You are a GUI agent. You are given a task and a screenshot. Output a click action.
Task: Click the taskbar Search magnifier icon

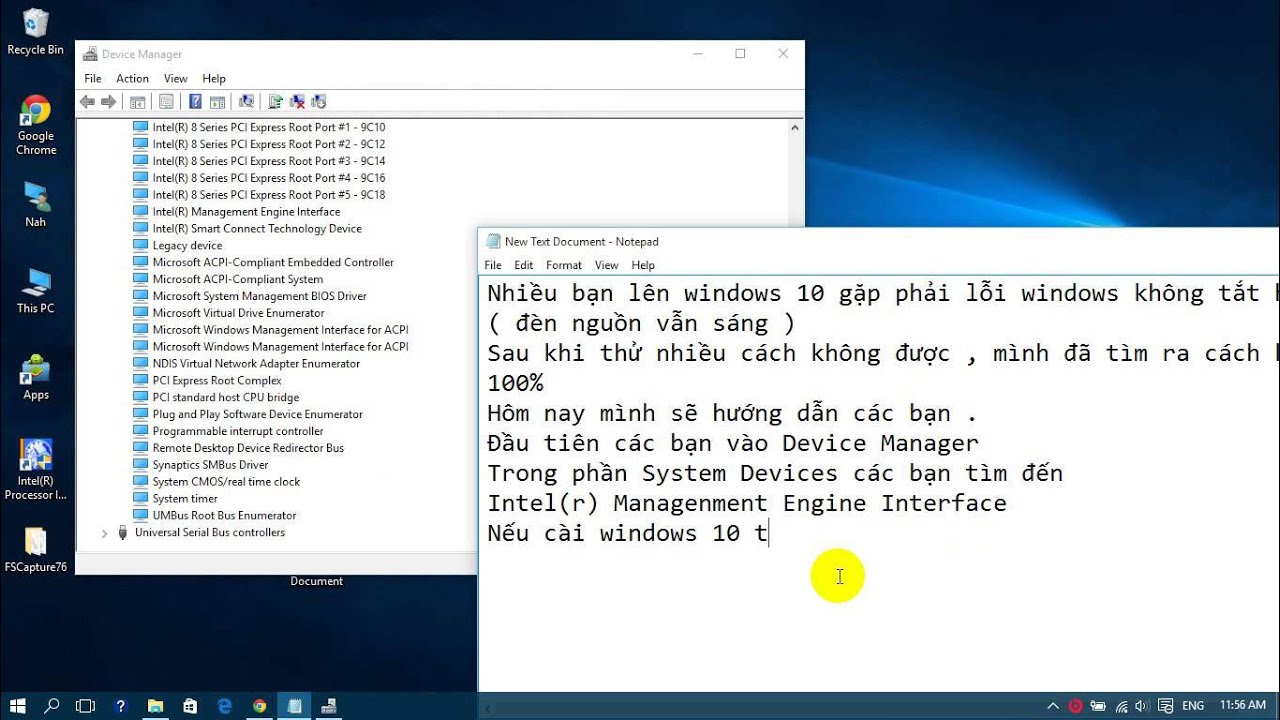click(x=52, y=705)
